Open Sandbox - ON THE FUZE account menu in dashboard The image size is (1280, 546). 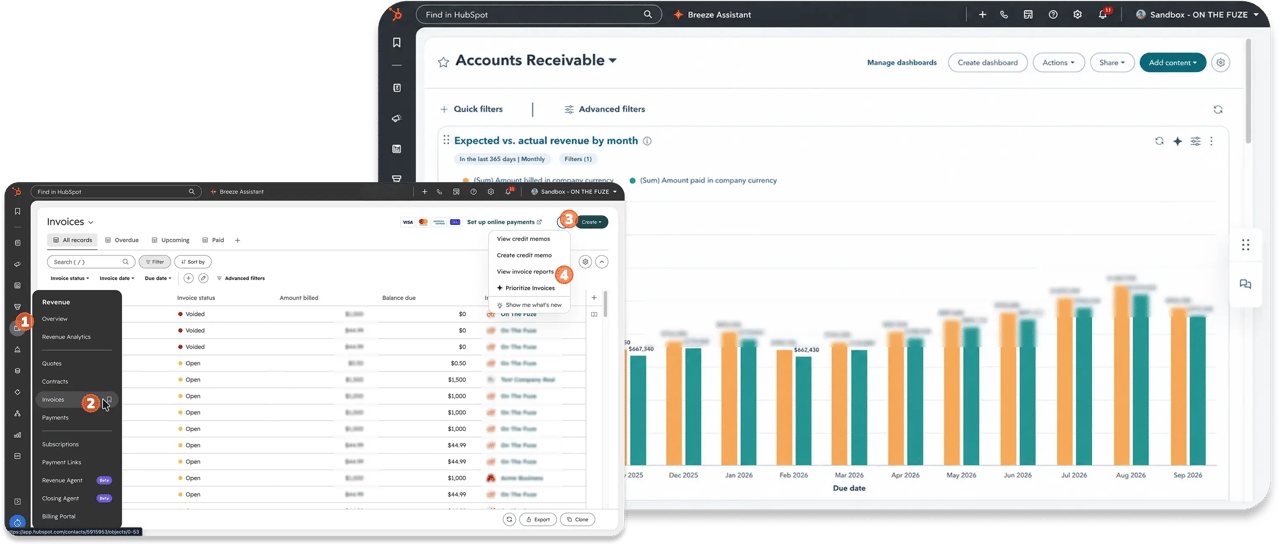coord(1197,15)
